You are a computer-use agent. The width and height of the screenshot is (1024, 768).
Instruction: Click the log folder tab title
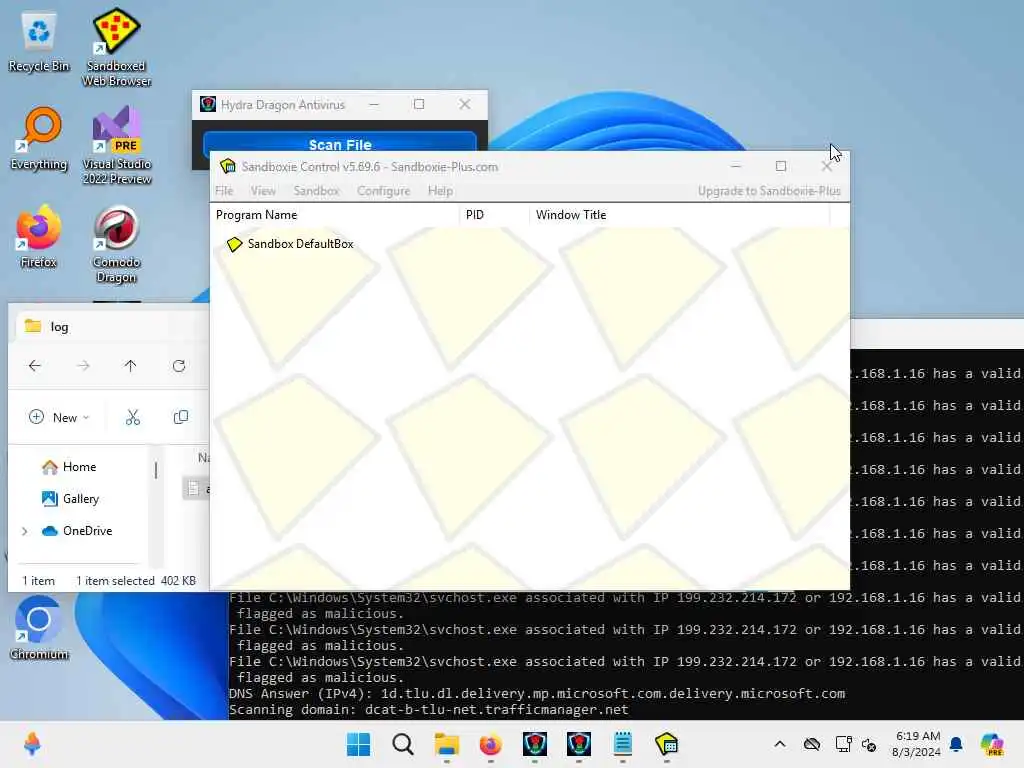click(59, 327)
